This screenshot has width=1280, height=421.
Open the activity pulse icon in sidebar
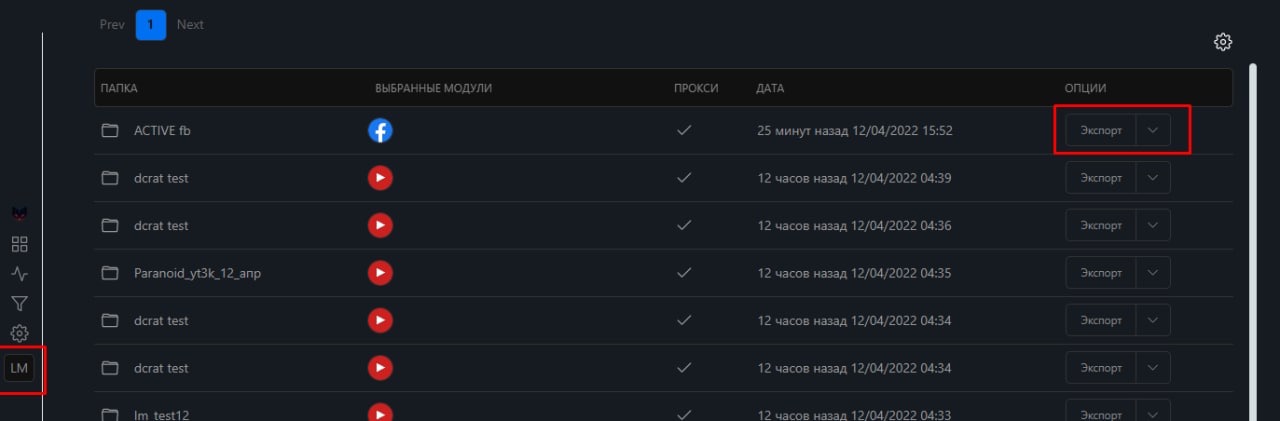click(x=19, y=273)
